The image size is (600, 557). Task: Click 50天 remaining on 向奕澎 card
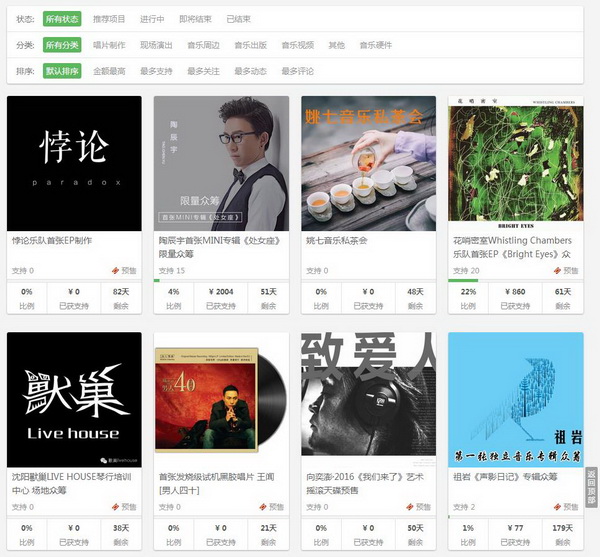415,528
